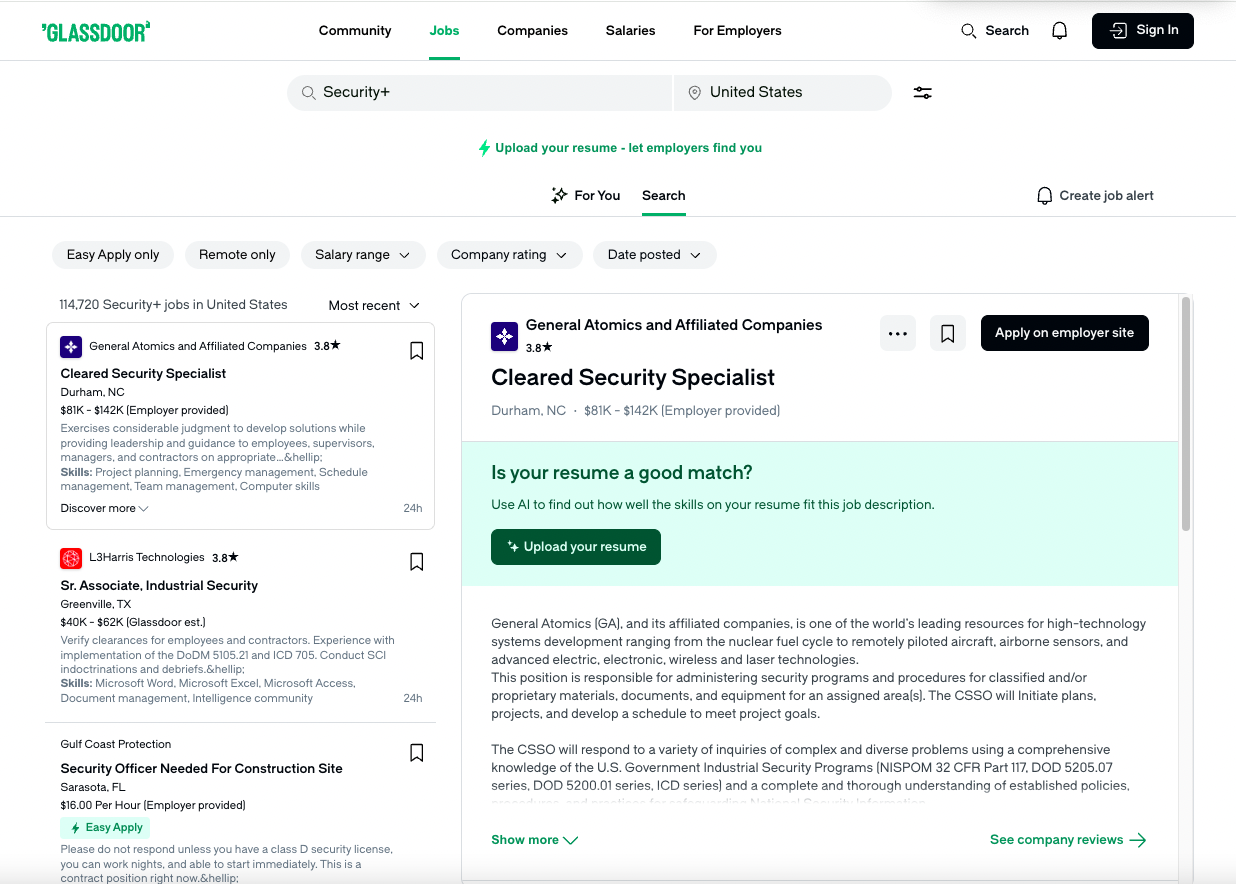Click the Create job alert bell icon
Screen dimensions: 1236x884
click(x=1044, y=195)
